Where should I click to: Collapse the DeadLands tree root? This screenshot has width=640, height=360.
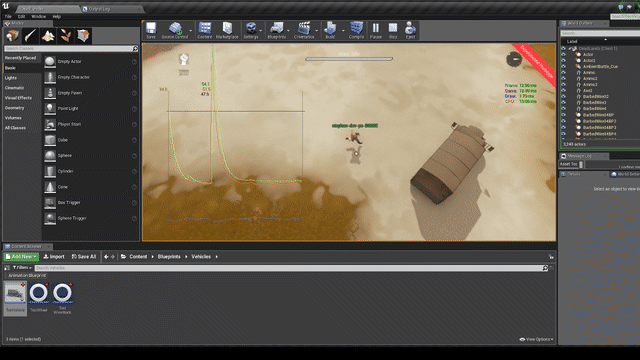(x=570, y=49)
